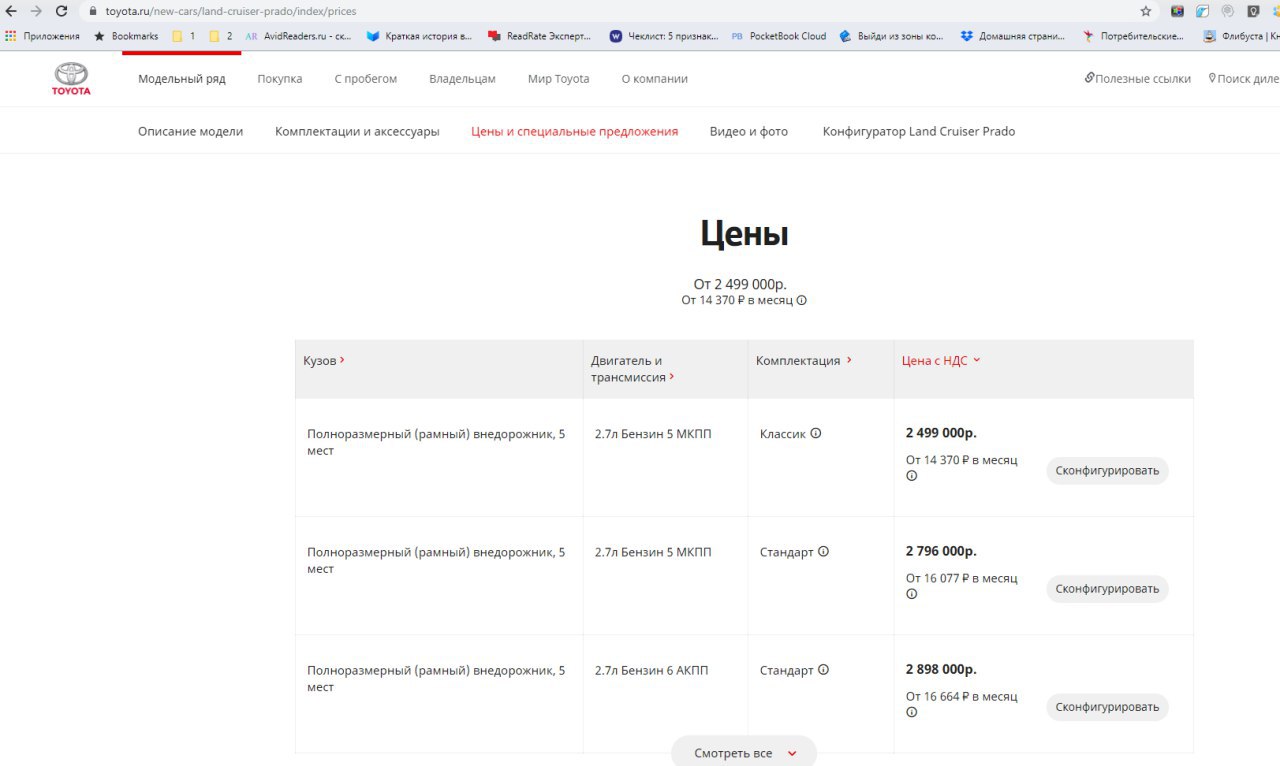Click От 16 664 ₽ в месяц text
Viewport: 1280px width, 766px height.
tap(961, 696)
